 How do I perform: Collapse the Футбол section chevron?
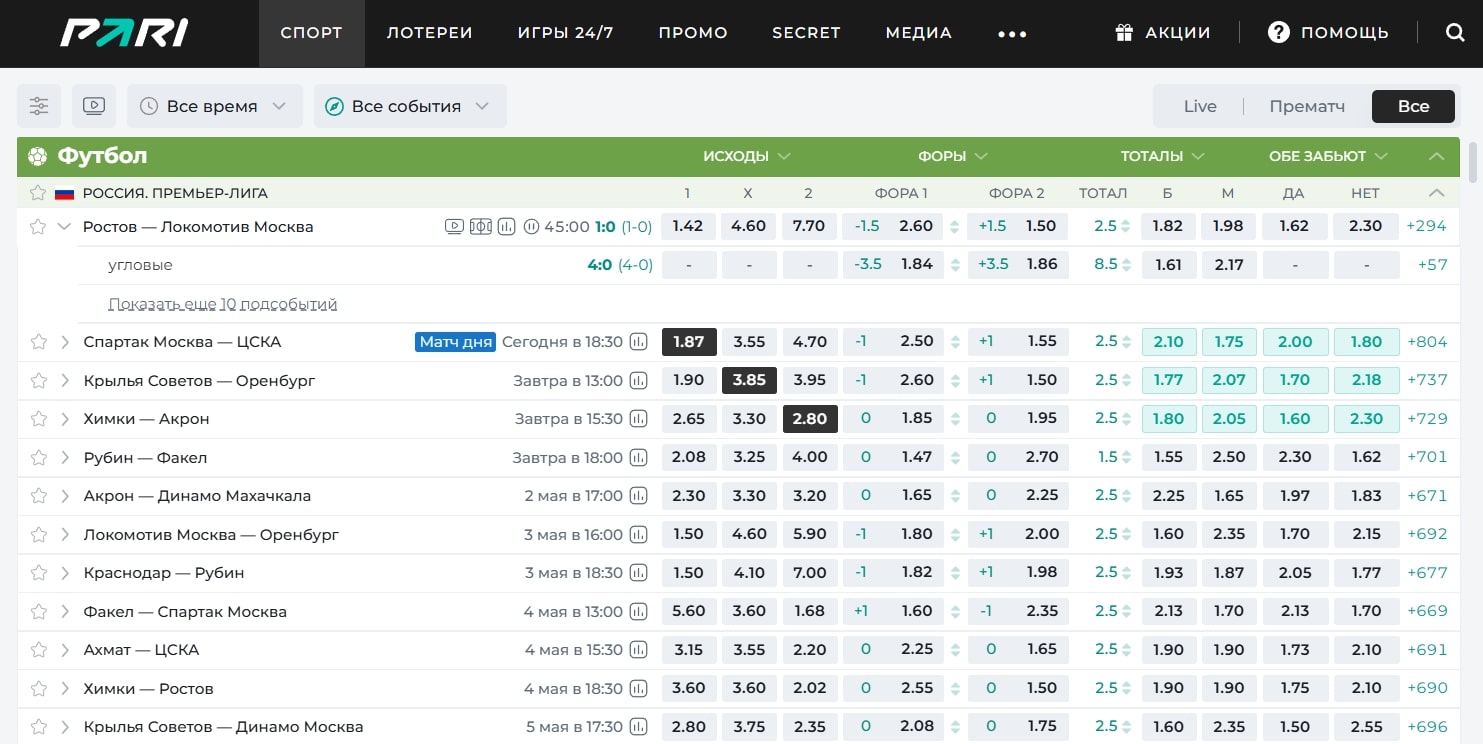click(x=1437, y=156)
